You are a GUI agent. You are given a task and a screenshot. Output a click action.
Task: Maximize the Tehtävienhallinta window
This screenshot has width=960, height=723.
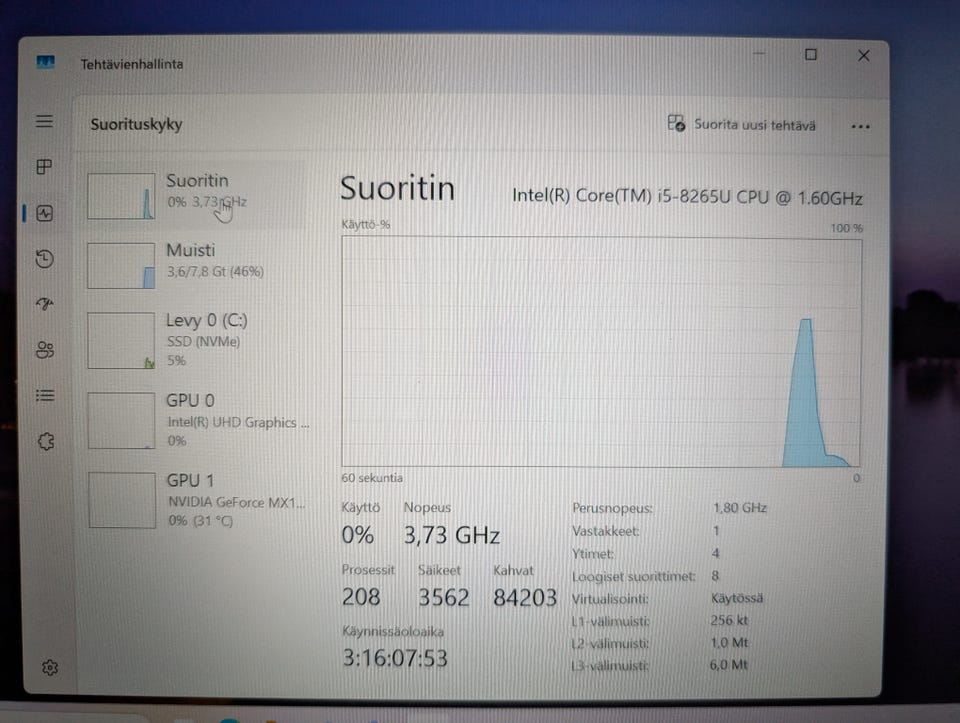811,54
